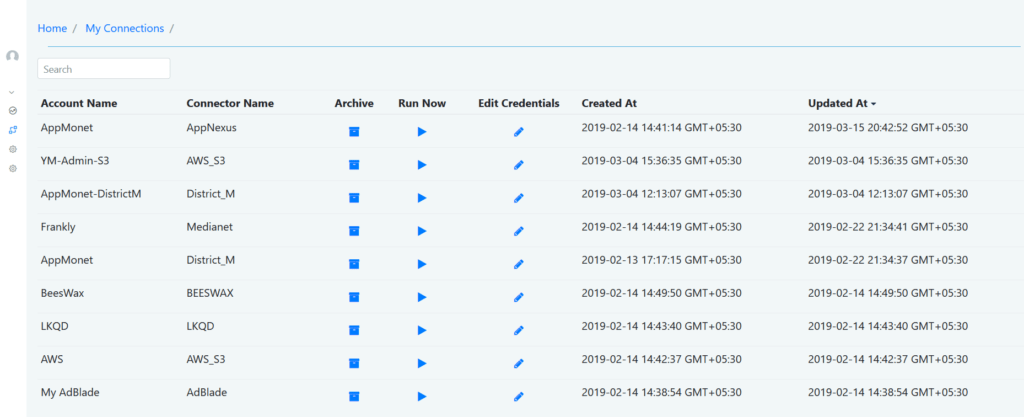Image resolution: width=1024 pixels, height=417 pixels.
Task: Archive the AppMonet-DistrictM connection
Action: (x=354, y=198)
